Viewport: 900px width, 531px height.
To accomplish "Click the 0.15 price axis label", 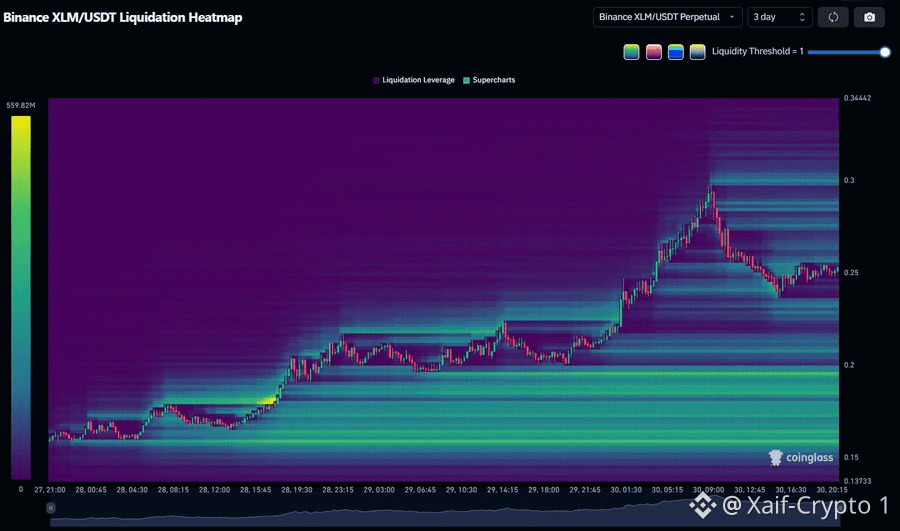I will [x=851, y=458].
